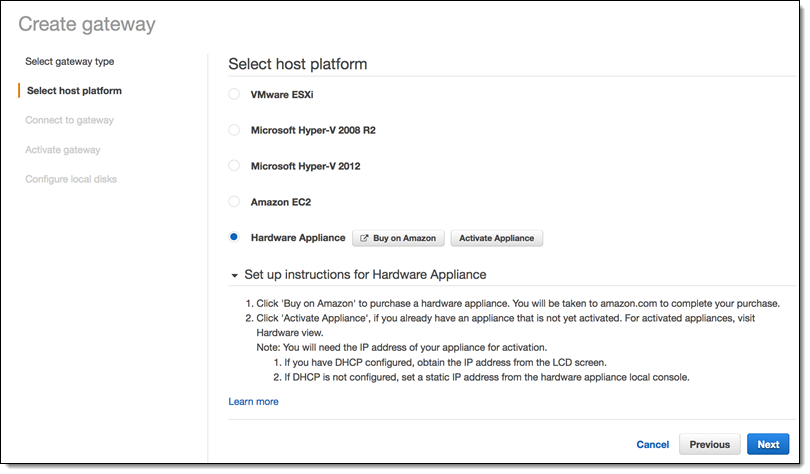Choose Microsoft Hyper-V 2008 R2 option

[x=234, y=130]
